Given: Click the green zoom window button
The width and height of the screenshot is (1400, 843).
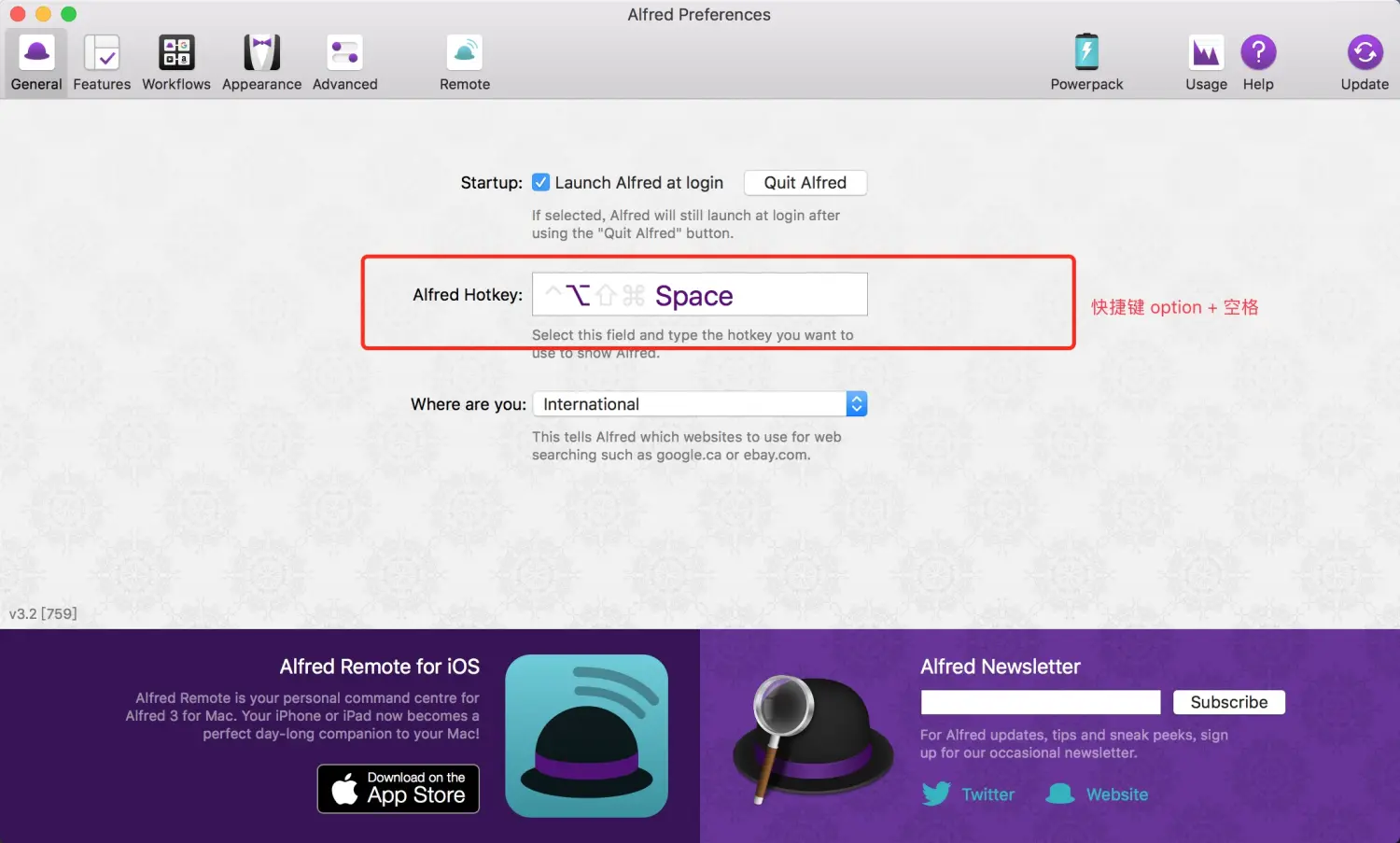Looking at the screenshot, I should [x=68, y=14].
